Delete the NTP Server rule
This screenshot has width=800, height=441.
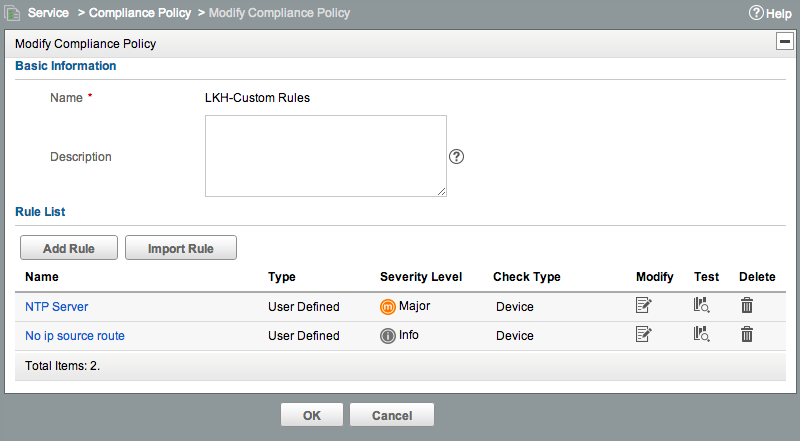click(x=747, y=305)
